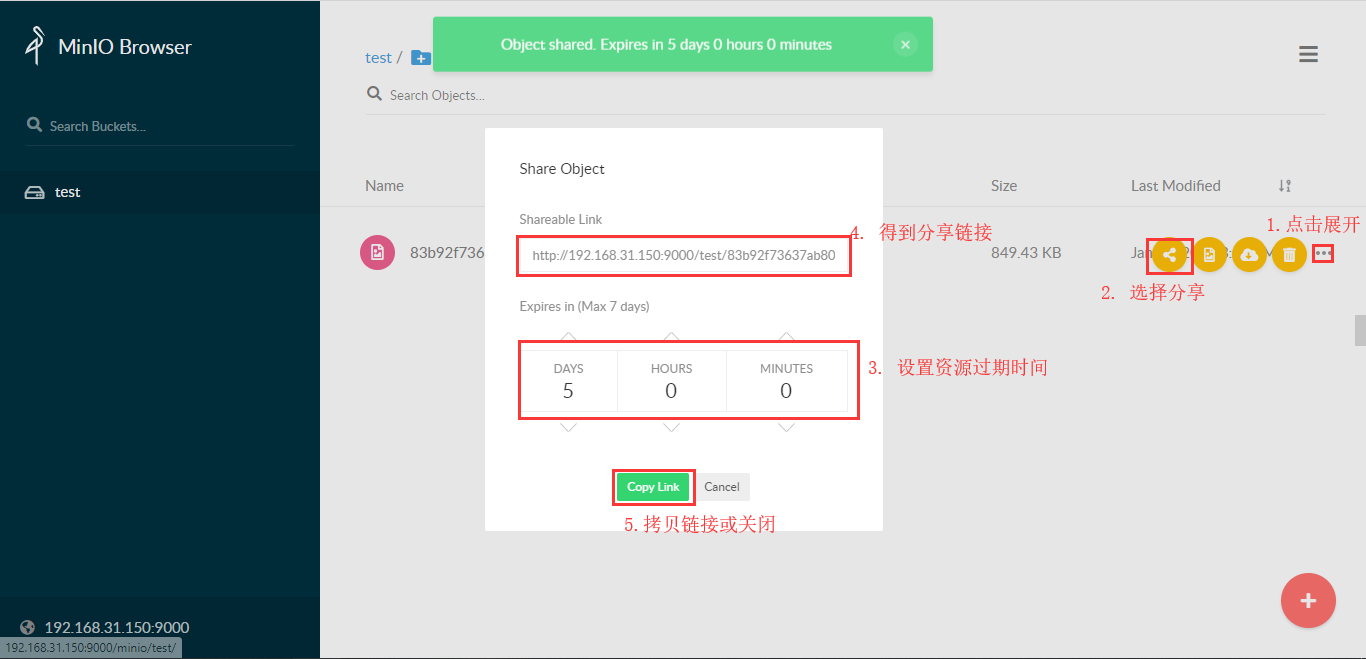Open the test breadcrumb link
This screenshot has height=659, width=1366.
click(x=378, y=57)
